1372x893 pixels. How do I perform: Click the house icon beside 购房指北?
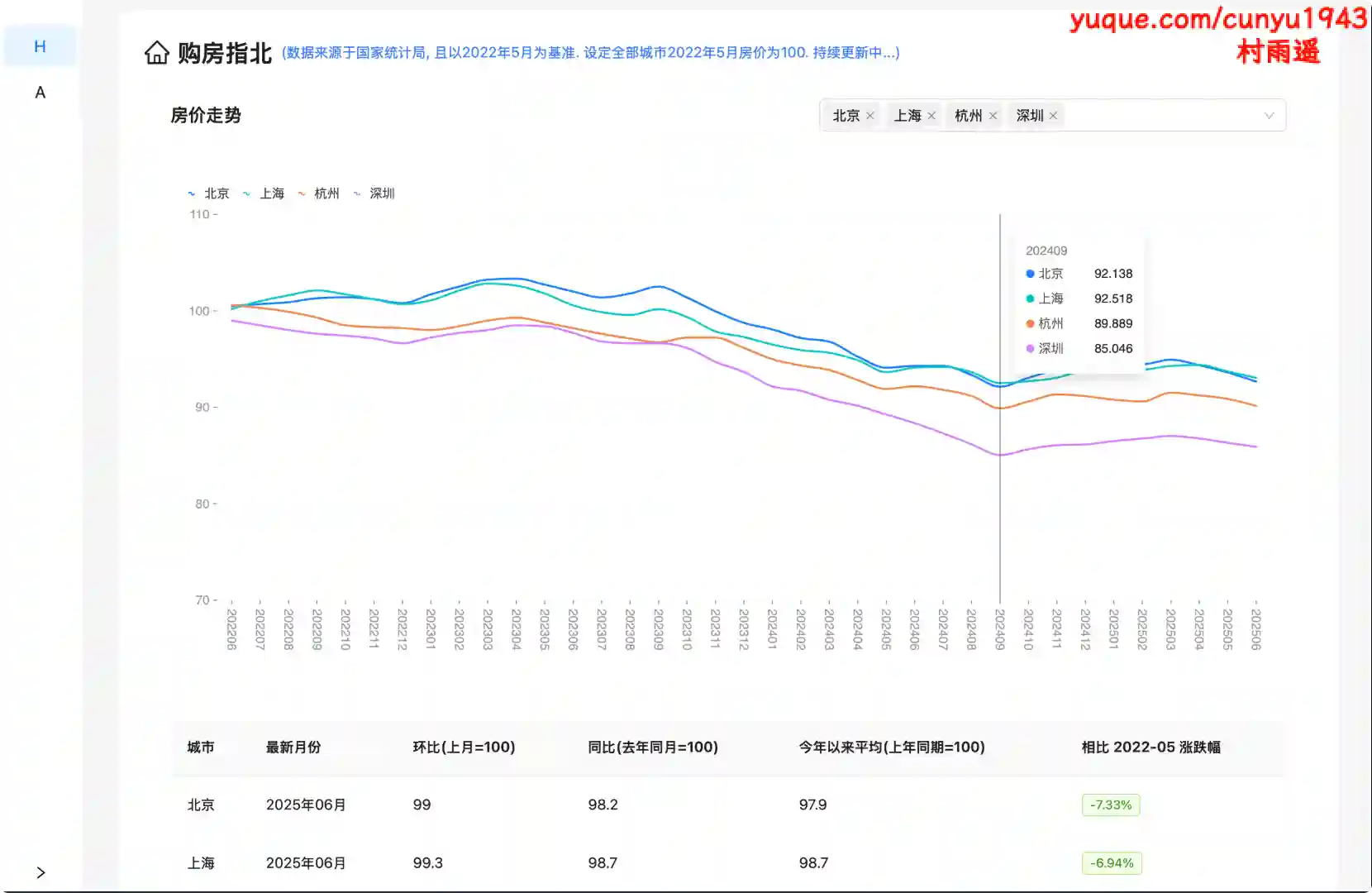click(157, 53)
